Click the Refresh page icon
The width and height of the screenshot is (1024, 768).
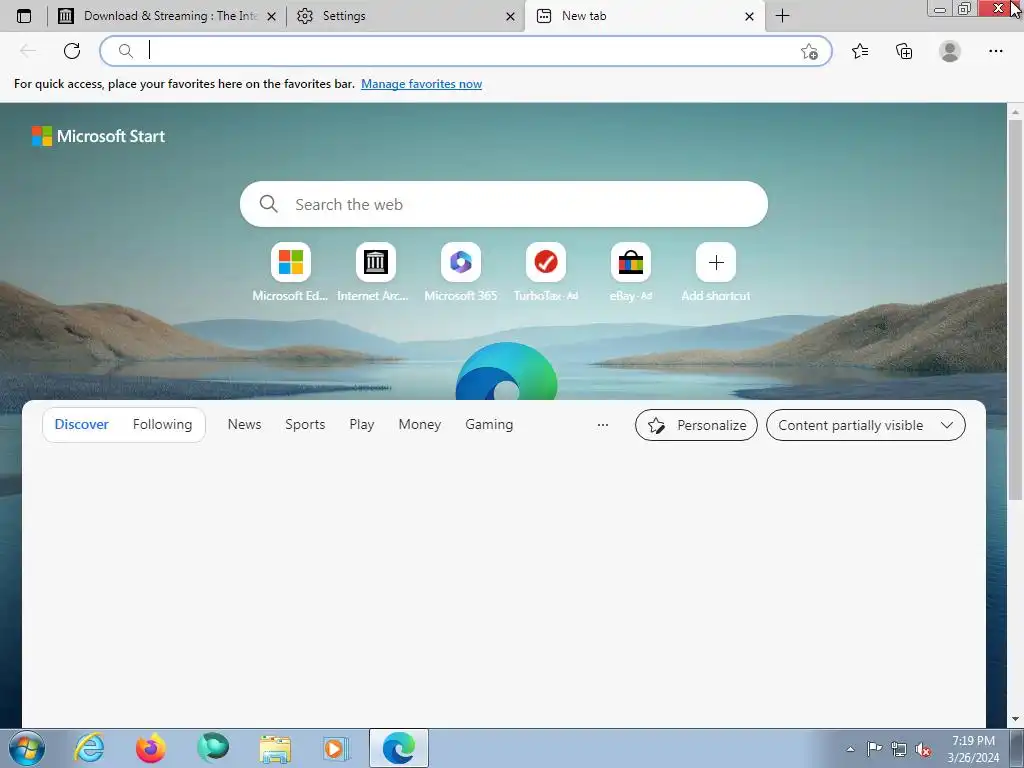pos(72,51)
